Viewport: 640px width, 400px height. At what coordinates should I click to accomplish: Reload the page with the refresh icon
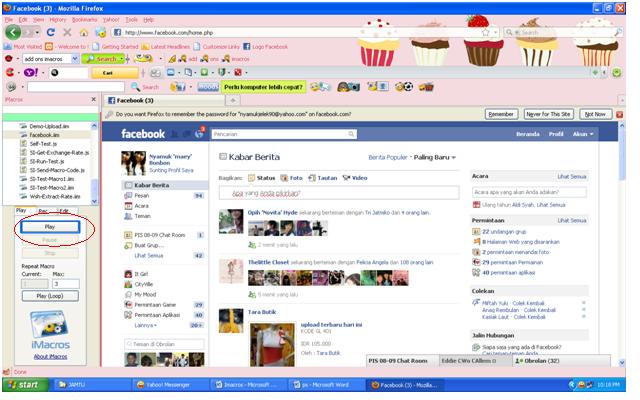[x=51, y=32]
